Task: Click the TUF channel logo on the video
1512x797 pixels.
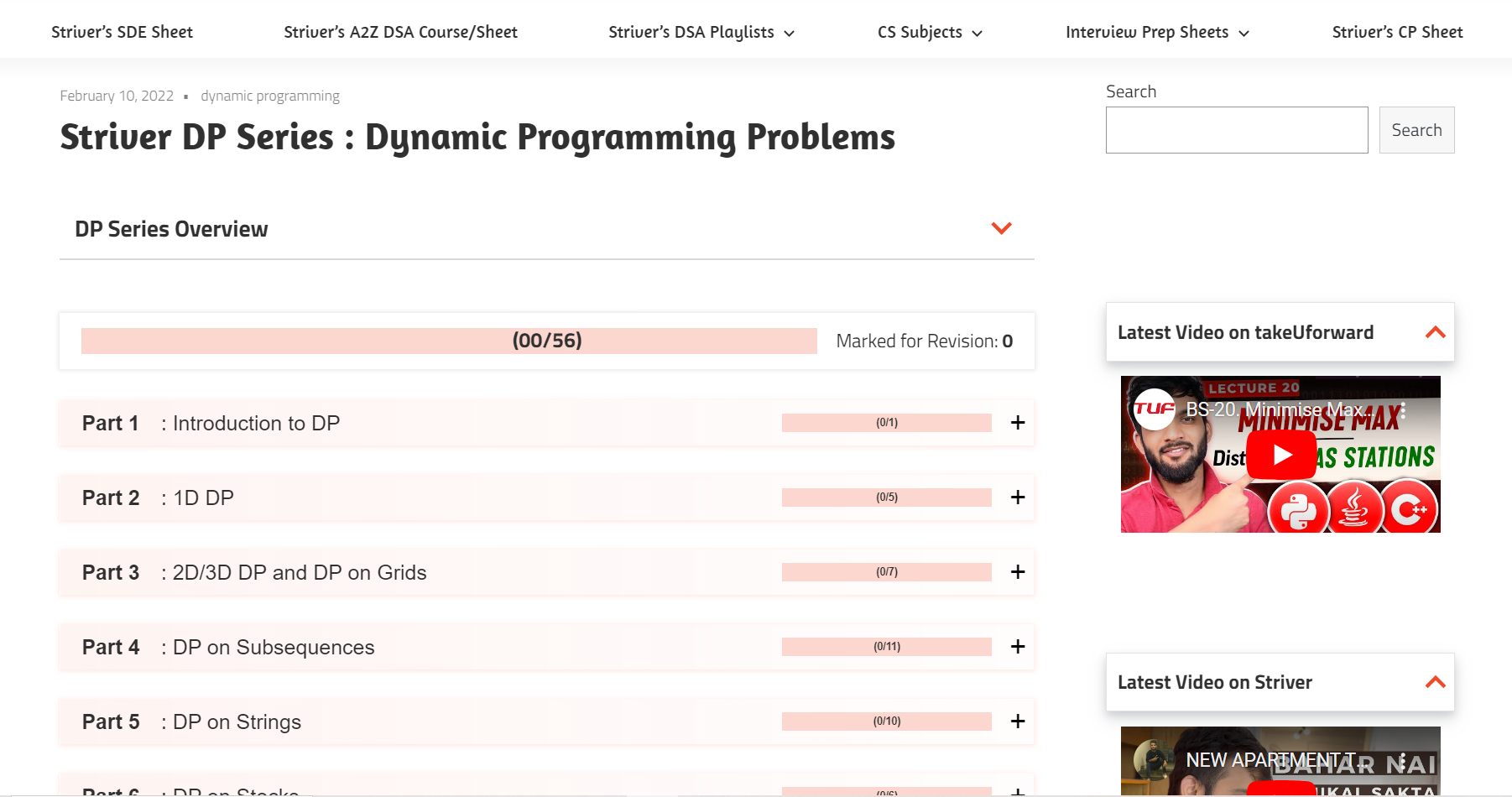Action: tap(1155, 409)
